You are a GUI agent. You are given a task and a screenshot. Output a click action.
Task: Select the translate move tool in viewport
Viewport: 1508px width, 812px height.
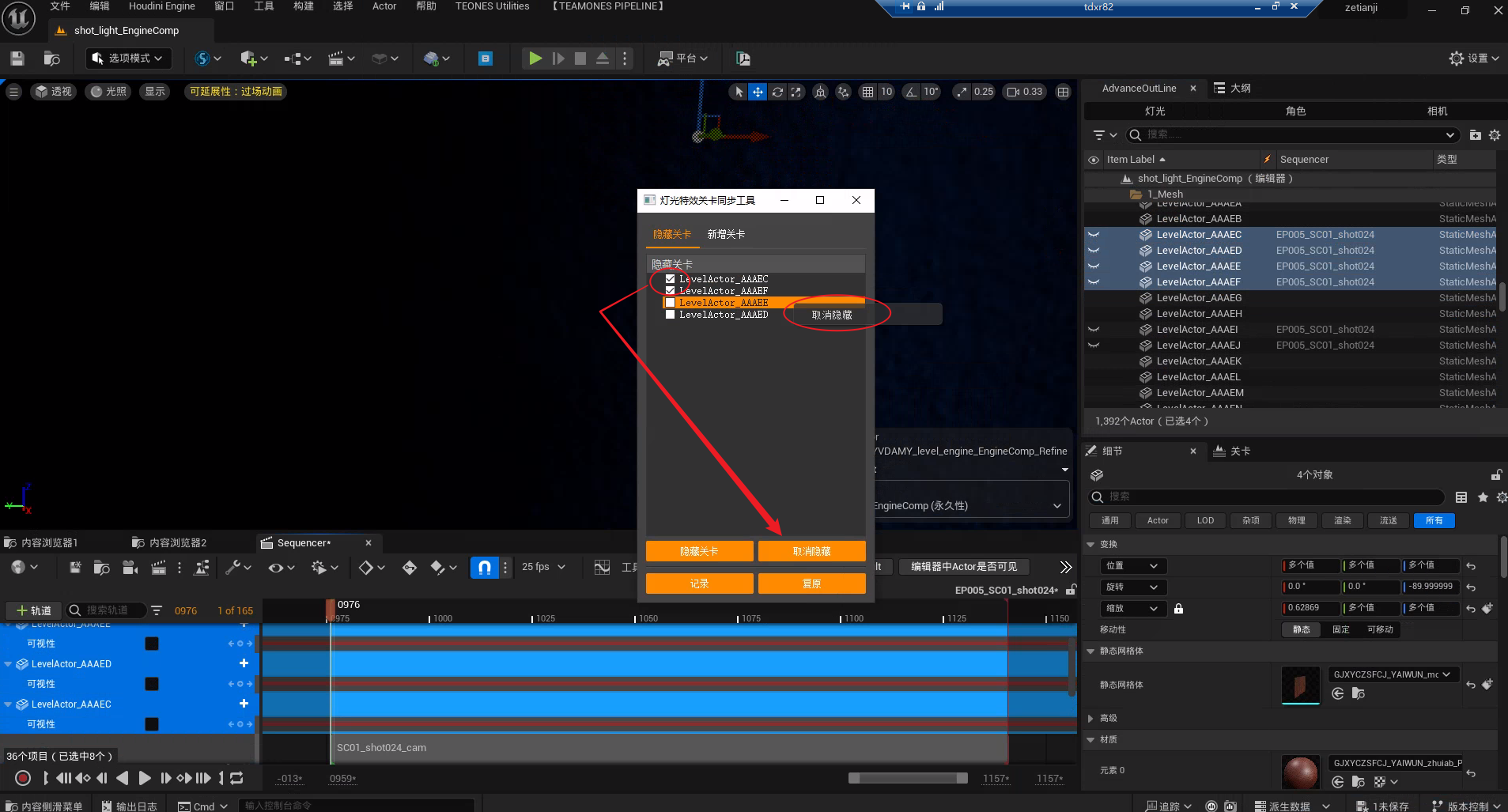click(x=758, y=92)
